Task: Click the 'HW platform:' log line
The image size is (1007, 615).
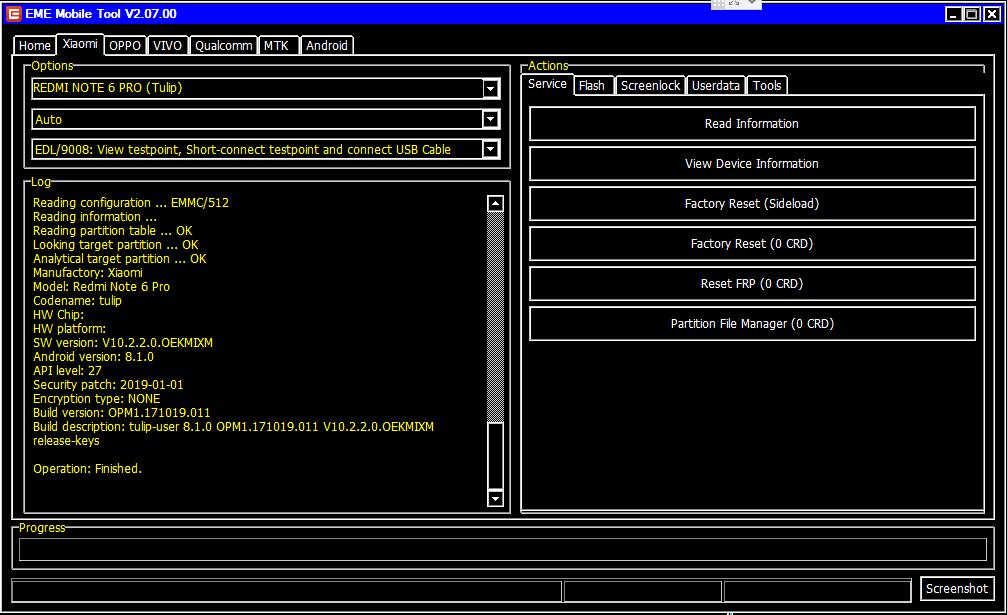Action: pos(69,329)
